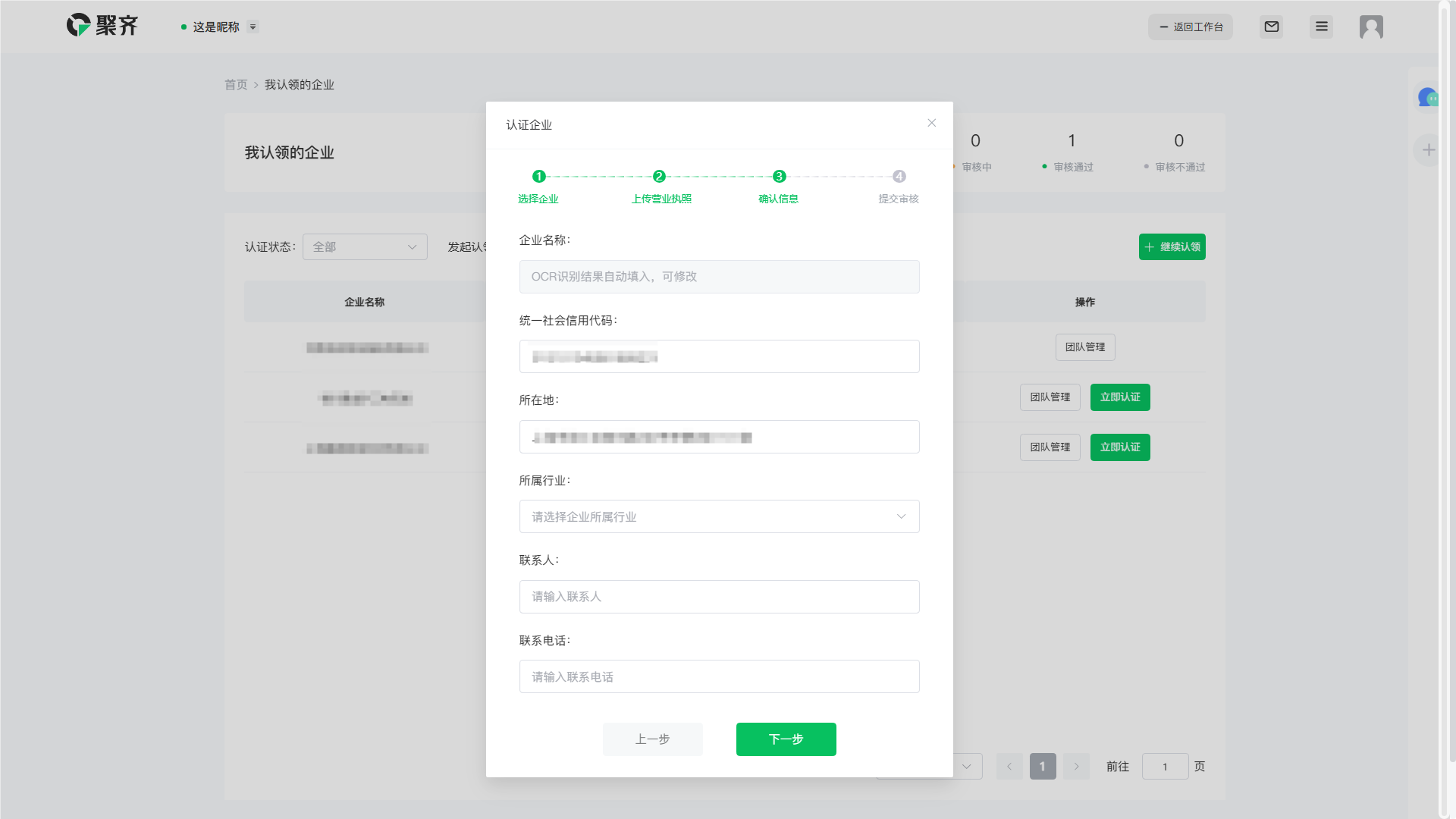Focus the 所在地 input field

pos(720,437)
